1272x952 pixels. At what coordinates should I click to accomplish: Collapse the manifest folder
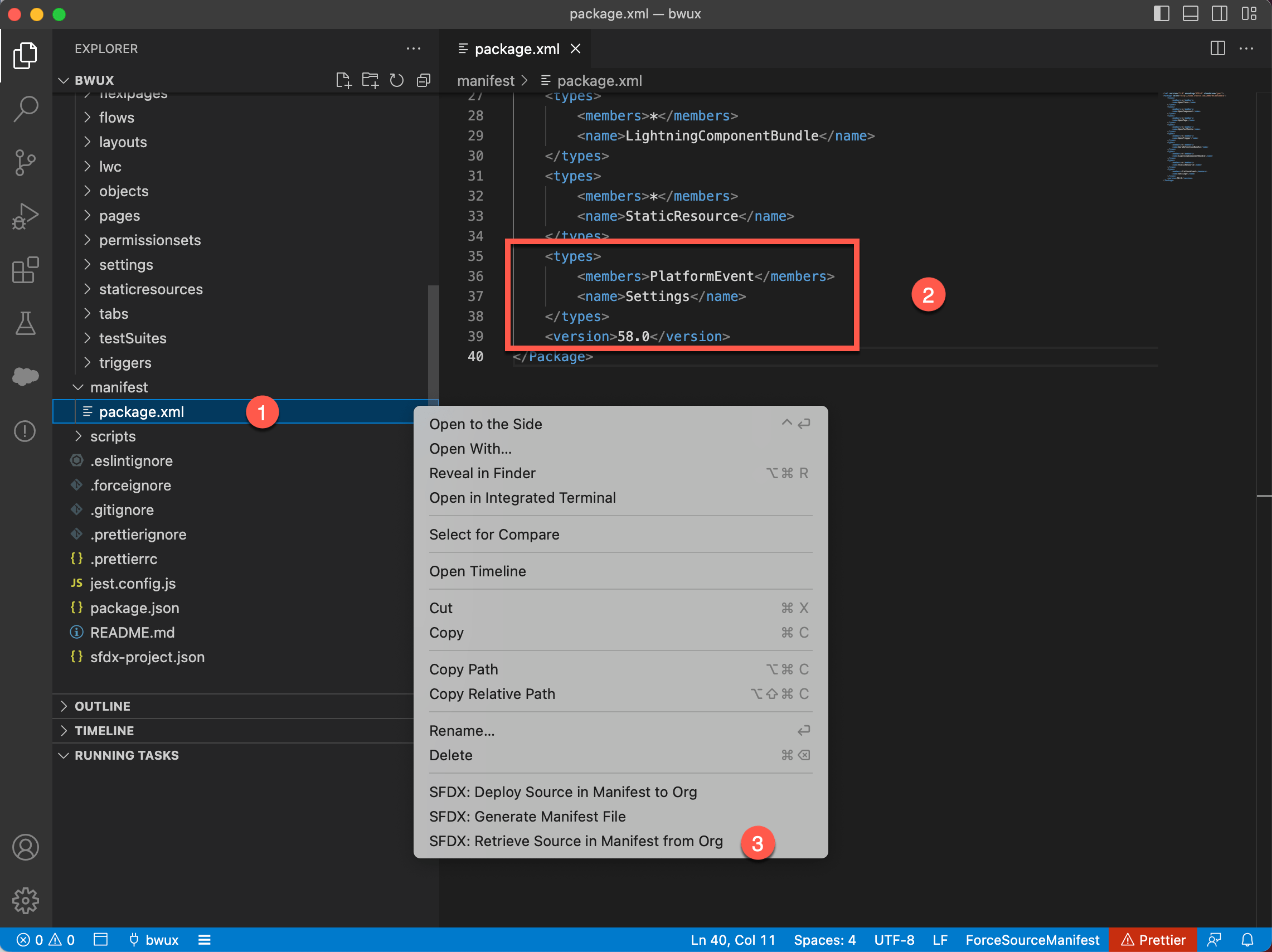coord(119,387)
